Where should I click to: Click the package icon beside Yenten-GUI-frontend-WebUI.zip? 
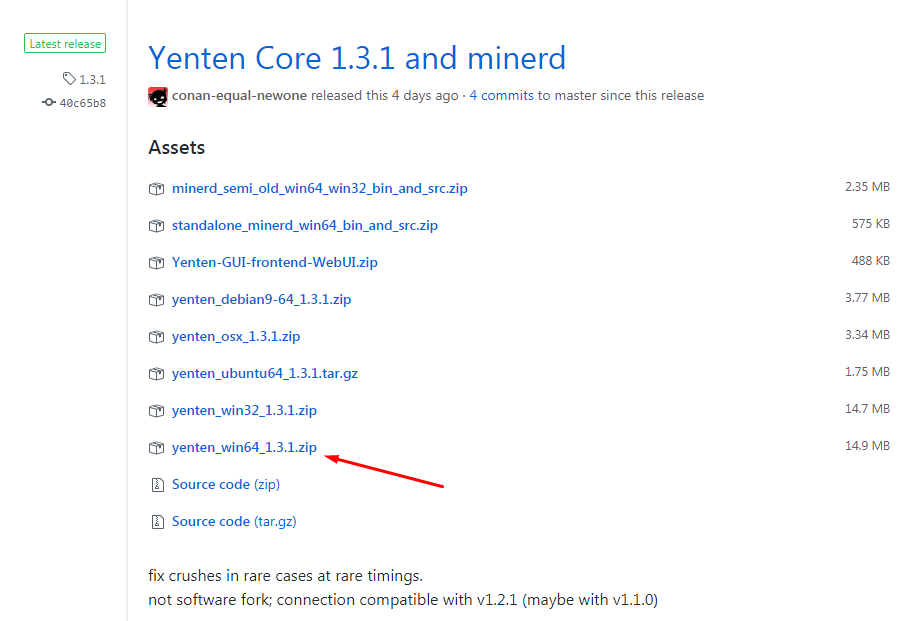[156, 262]
